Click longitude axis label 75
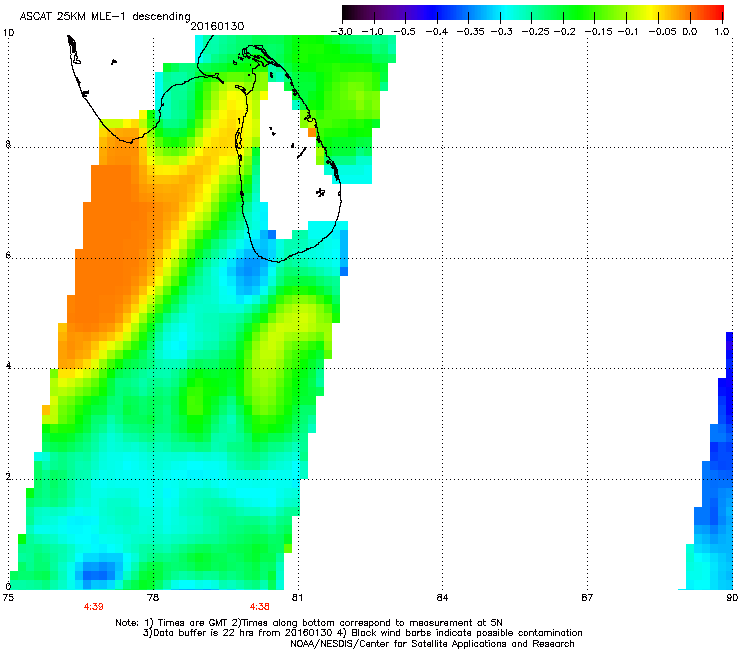 click(x=8, y=598)
